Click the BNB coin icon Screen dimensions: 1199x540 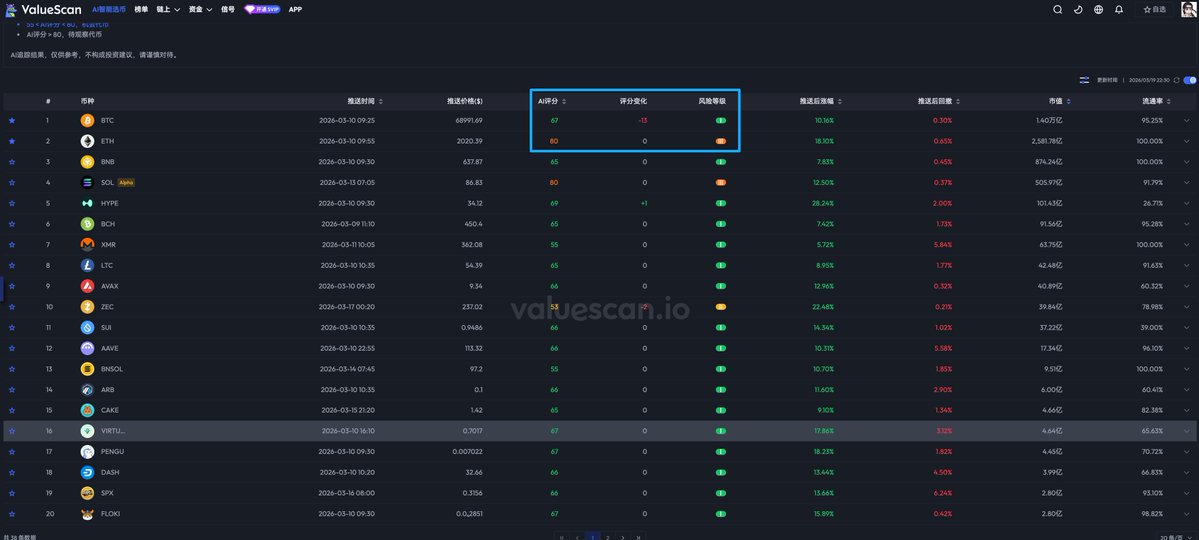[x=87, y=161]
